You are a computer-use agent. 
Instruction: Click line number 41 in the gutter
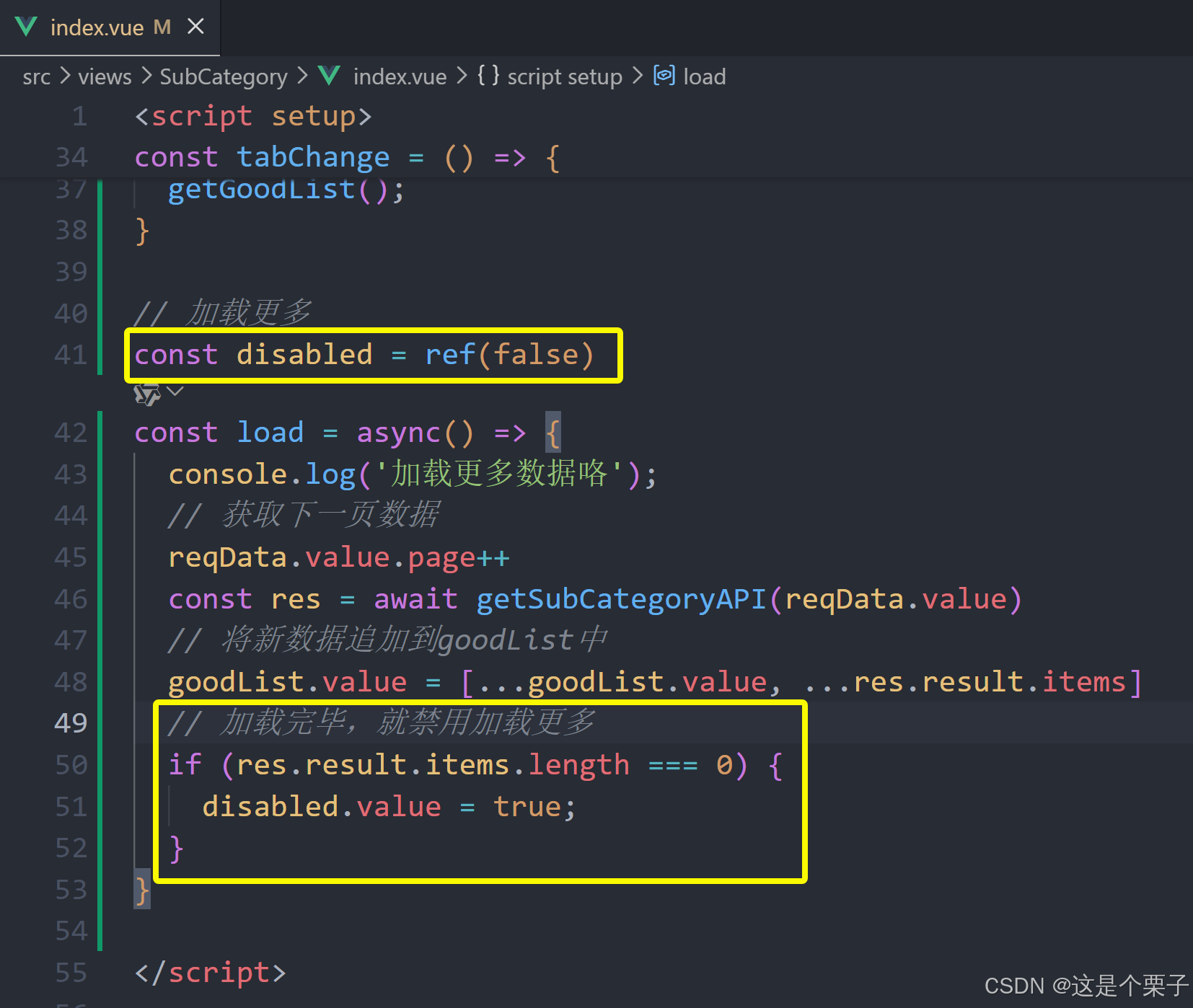pos(71,355)
